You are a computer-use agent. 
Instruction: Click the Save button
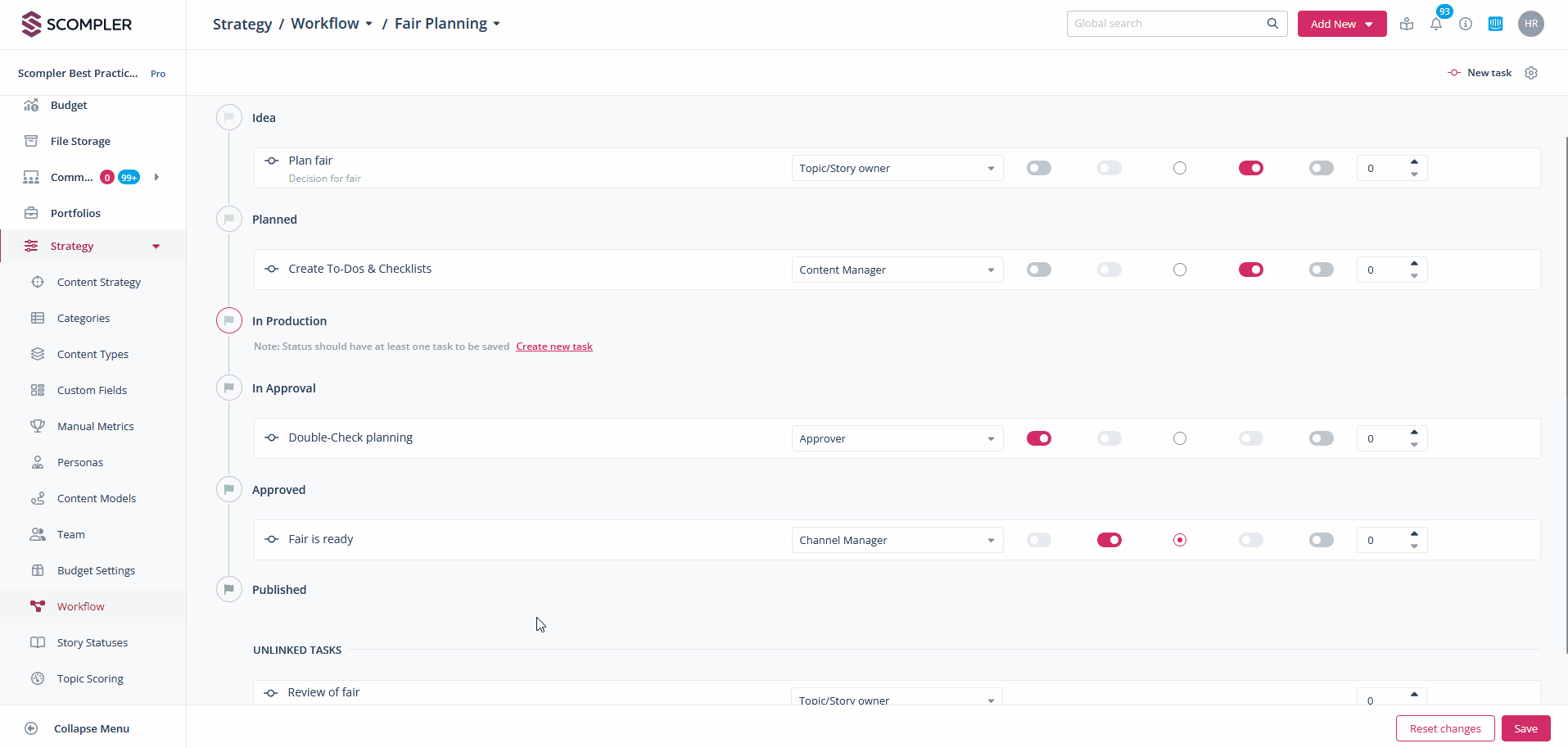pyautogui.click(x=1525, y=728)
